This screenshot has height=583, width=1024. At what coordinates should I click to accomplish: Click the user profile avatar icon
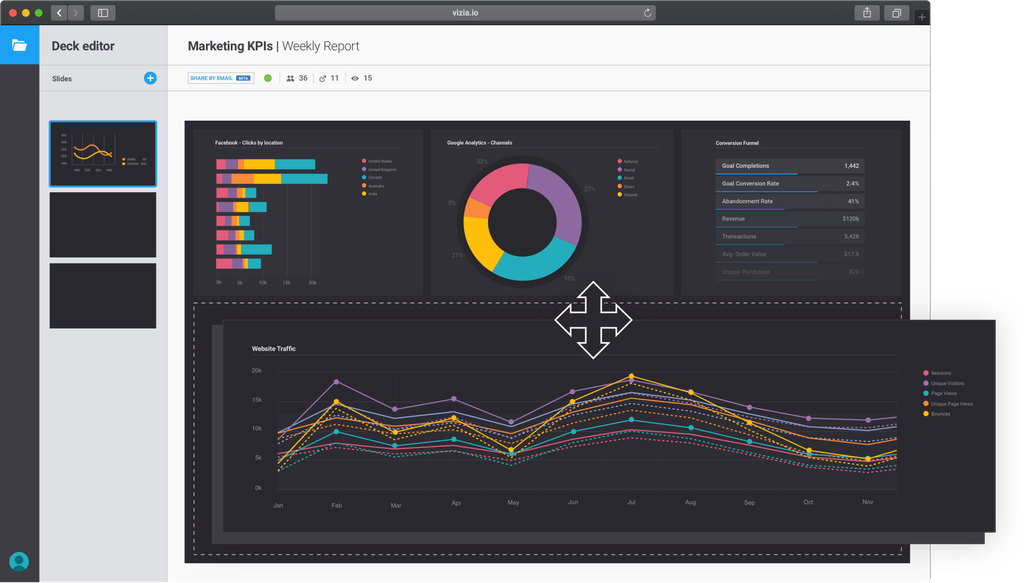[19, 561]
